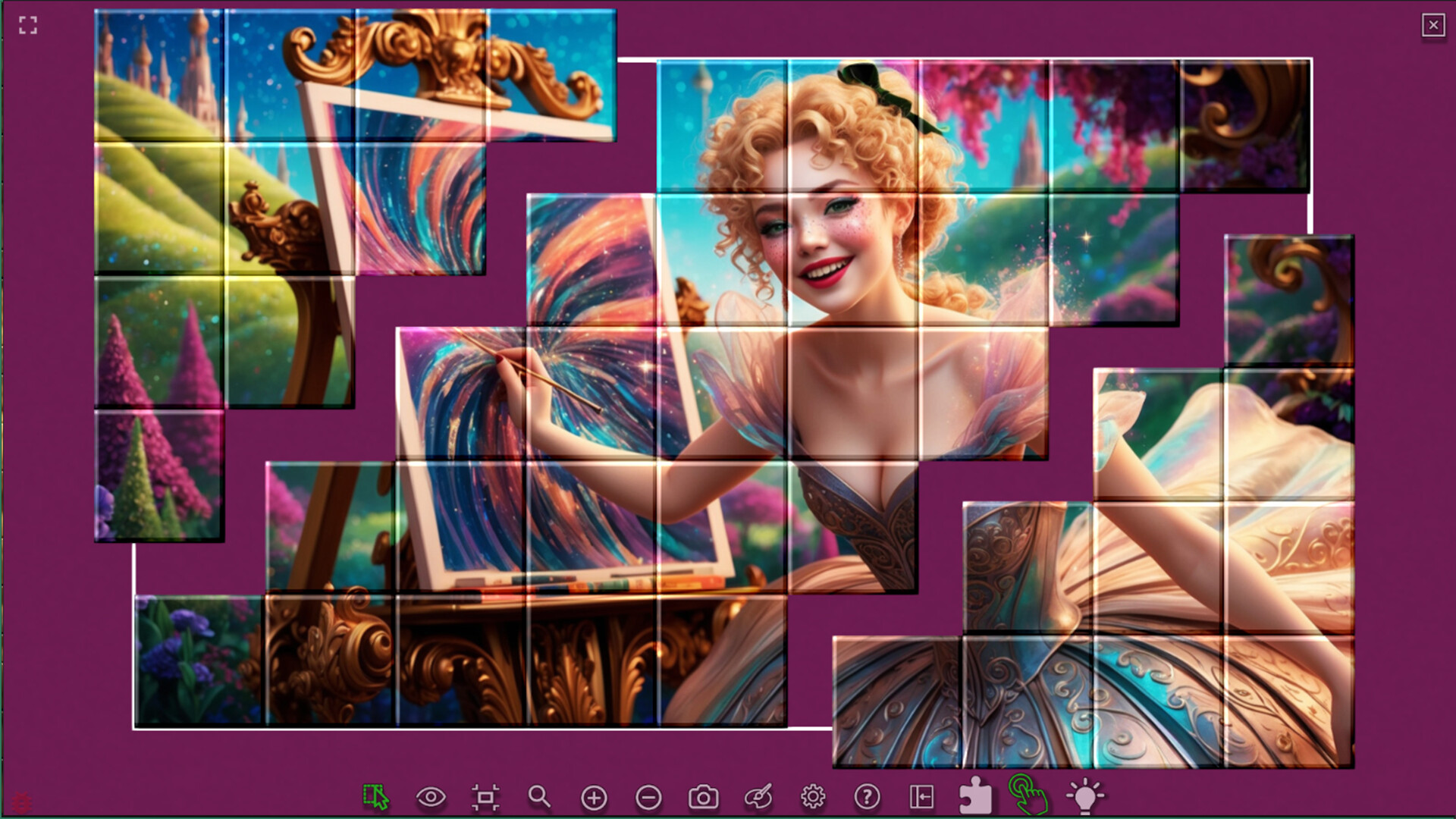Open the puzzle piece tray
Viewport: 1456px width, 819px height.
tap(974, 797)
